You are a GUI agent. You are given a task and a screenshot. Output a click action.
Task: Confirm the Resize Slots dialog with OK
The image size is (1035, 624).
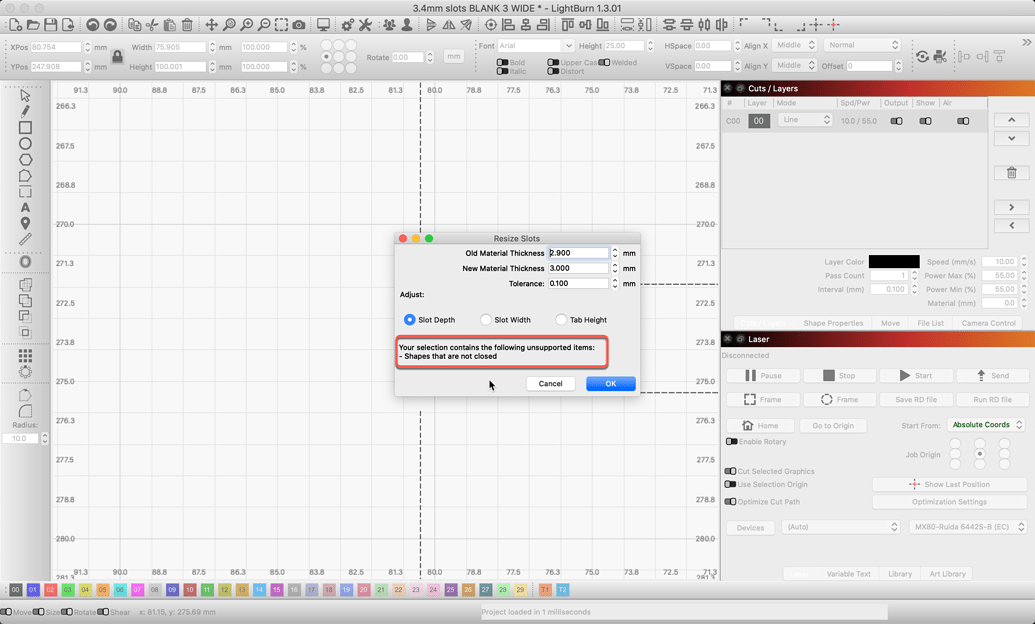[610, 383]
